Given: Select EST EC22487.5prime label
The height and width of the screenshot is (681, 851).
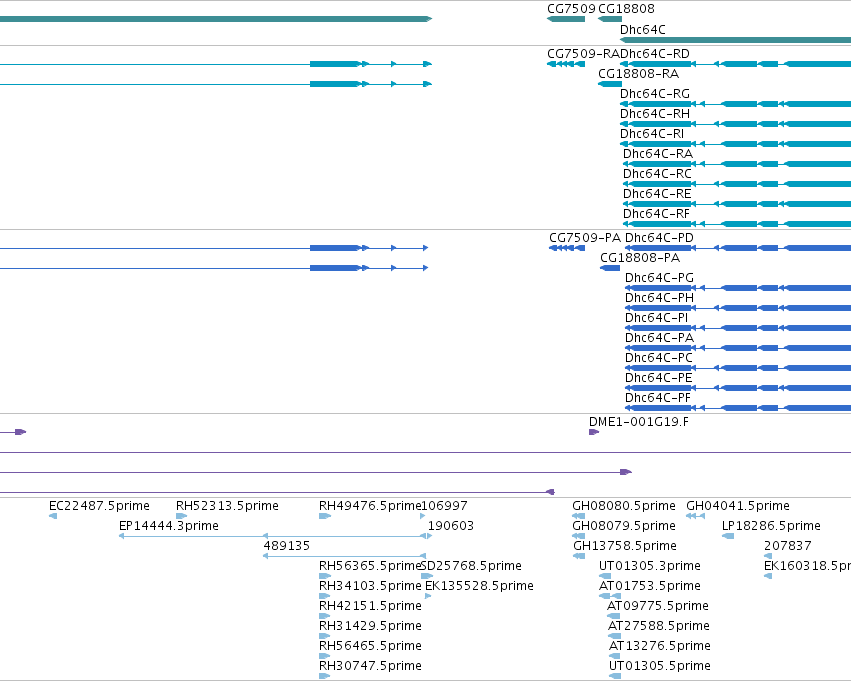Looking at the screenshot, I should [99, 506].
